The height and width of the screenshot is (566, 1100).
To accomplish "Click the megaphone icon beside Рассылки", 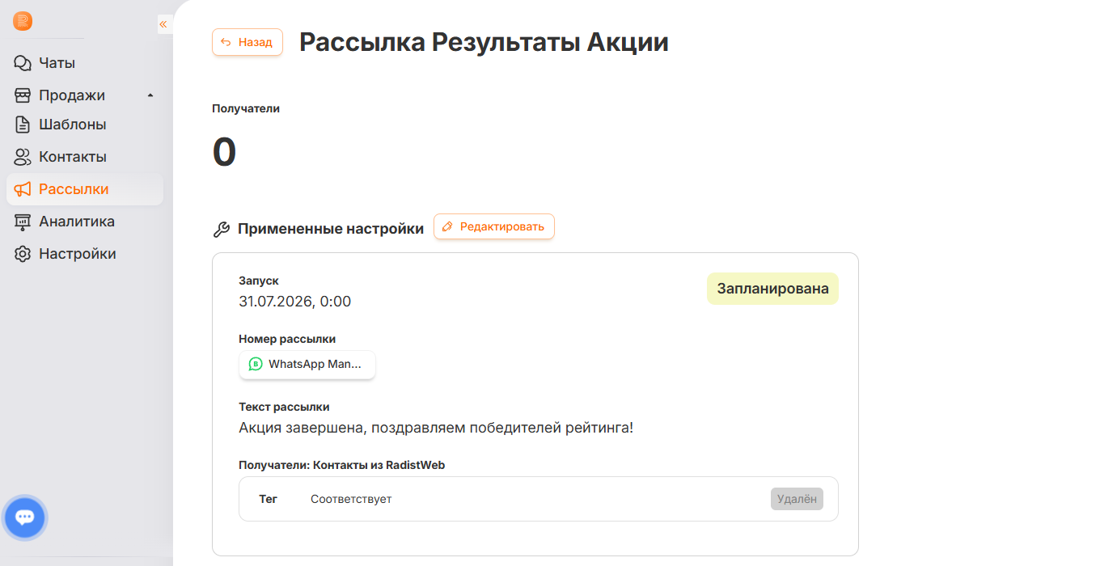I will click(22, 189).
